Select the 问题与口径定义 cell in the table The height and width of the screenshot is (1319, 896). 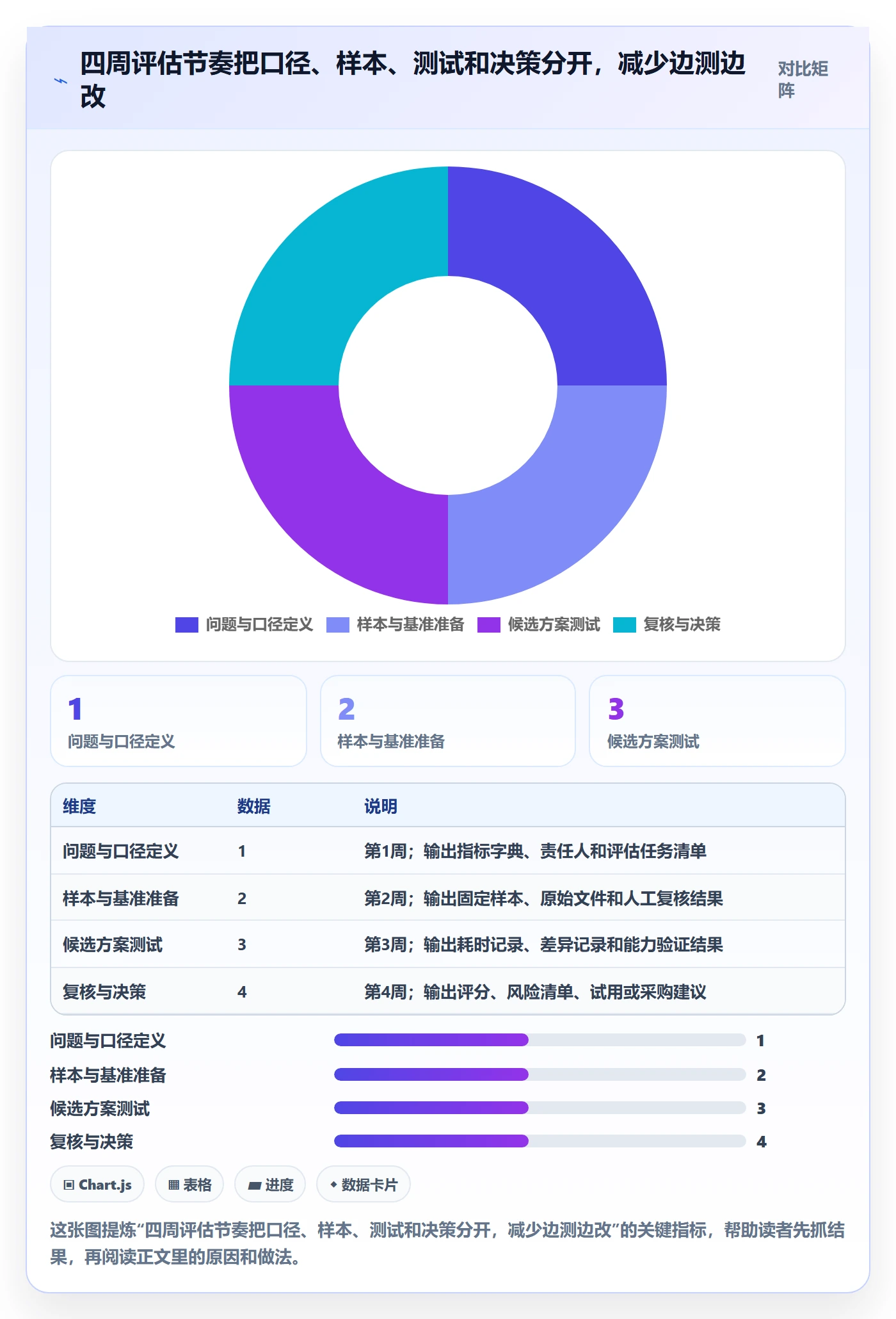(x=121, y=851)
